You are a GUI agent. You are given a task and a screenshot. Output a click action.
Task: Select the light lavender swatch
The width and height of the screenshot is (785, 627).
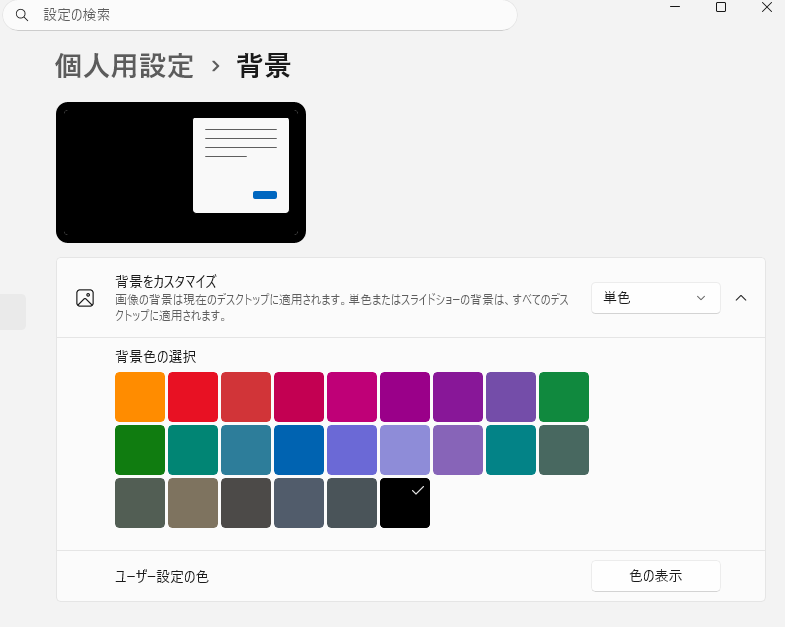(405, 450)
